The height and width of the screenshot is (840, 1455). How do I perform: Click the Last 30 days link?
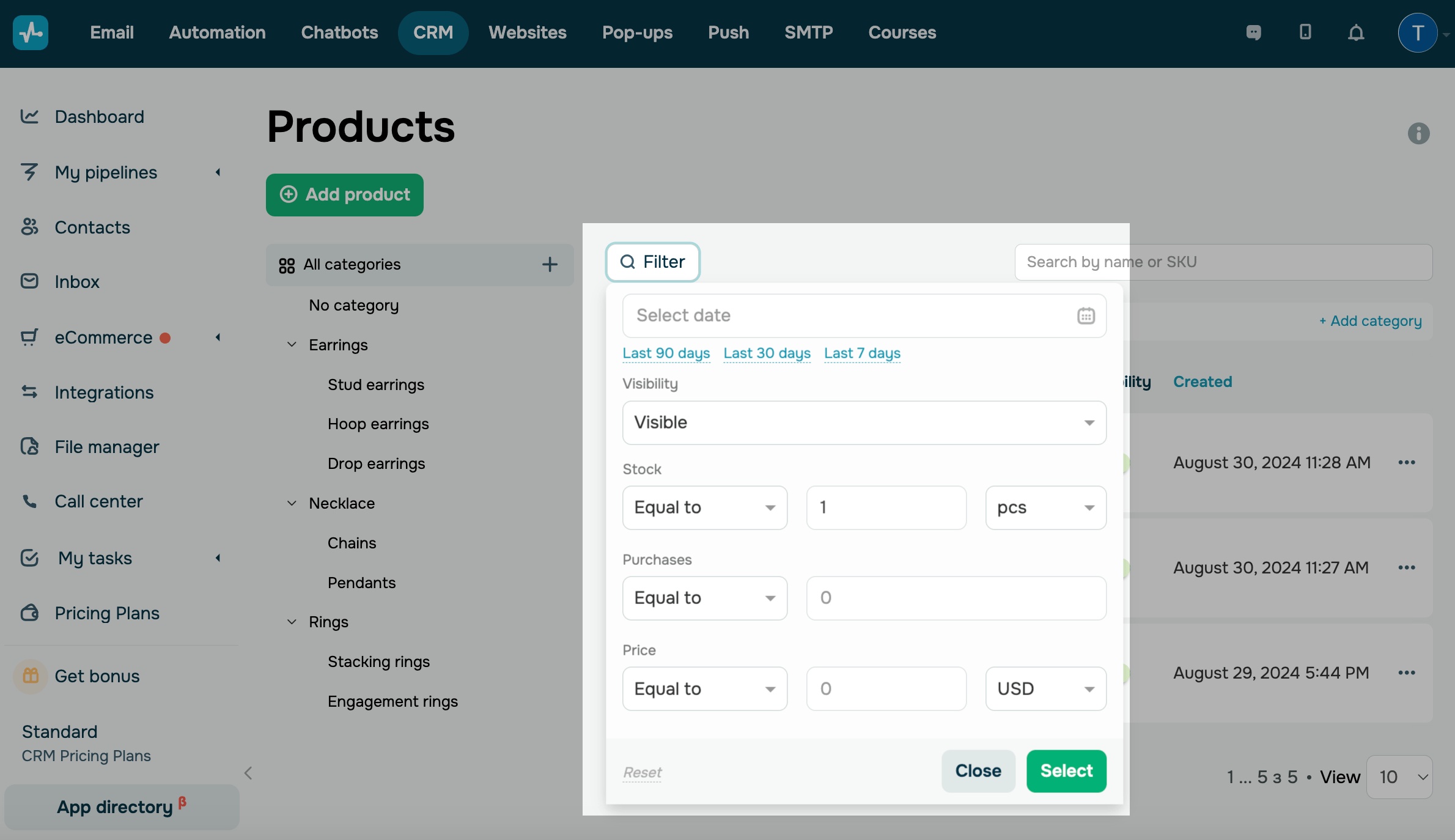(x=767, y=353)
